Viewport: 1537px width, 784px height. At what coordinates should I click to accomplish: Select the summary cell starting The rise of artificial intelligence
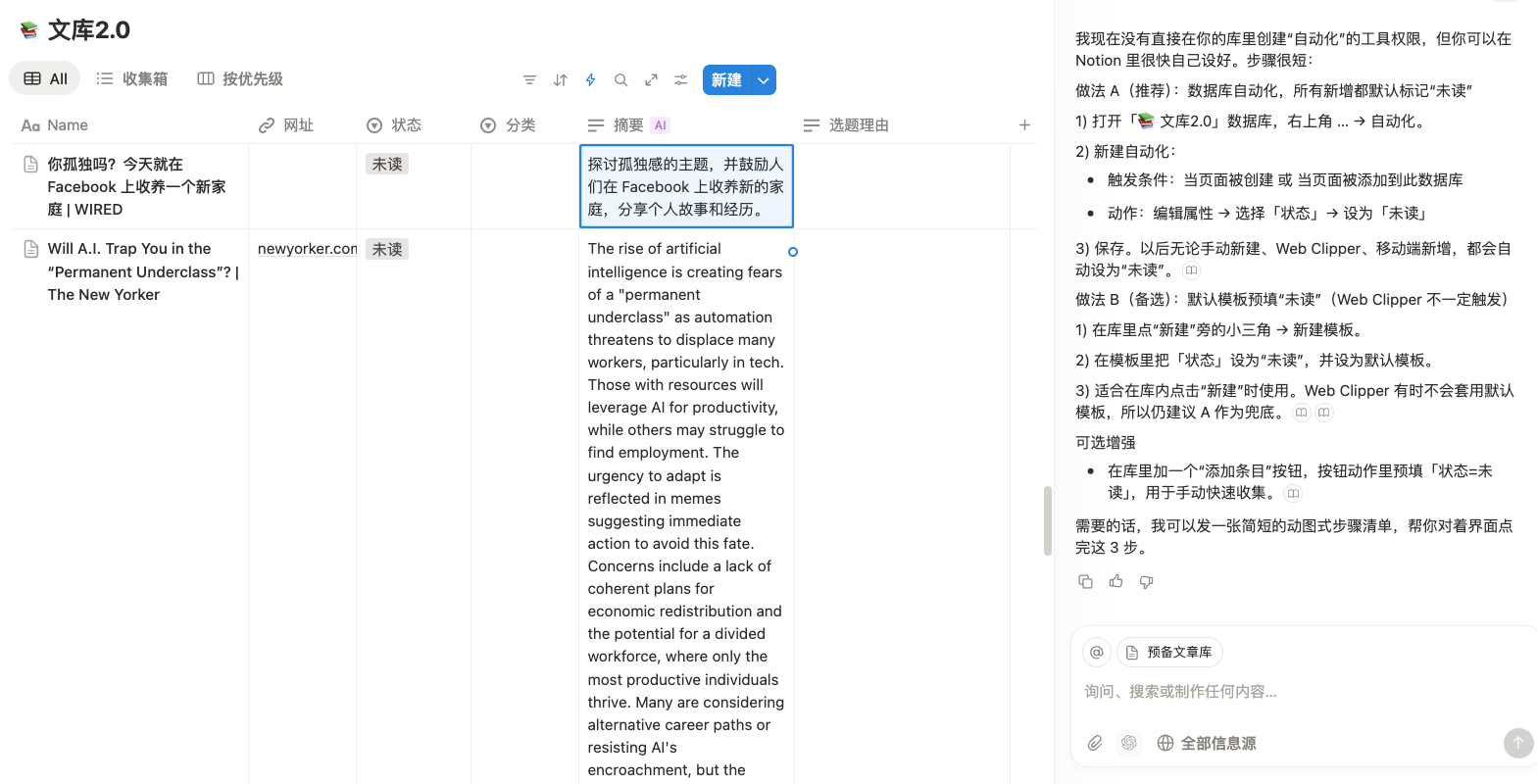point(686,509)
